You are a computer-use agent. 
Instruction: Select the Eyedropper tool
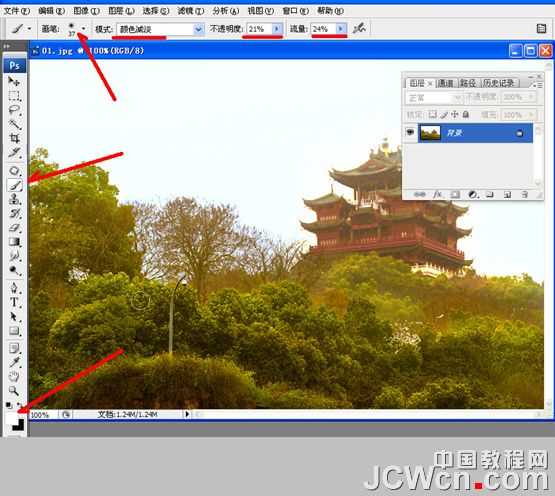point(14,362)
